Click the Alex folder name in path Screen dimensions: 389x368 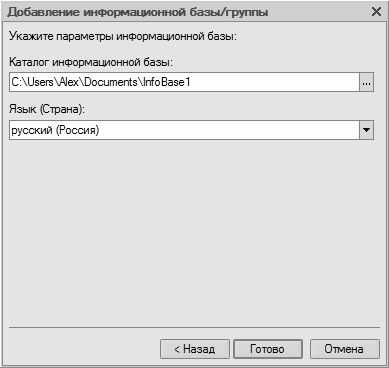(x=68, y=82)
